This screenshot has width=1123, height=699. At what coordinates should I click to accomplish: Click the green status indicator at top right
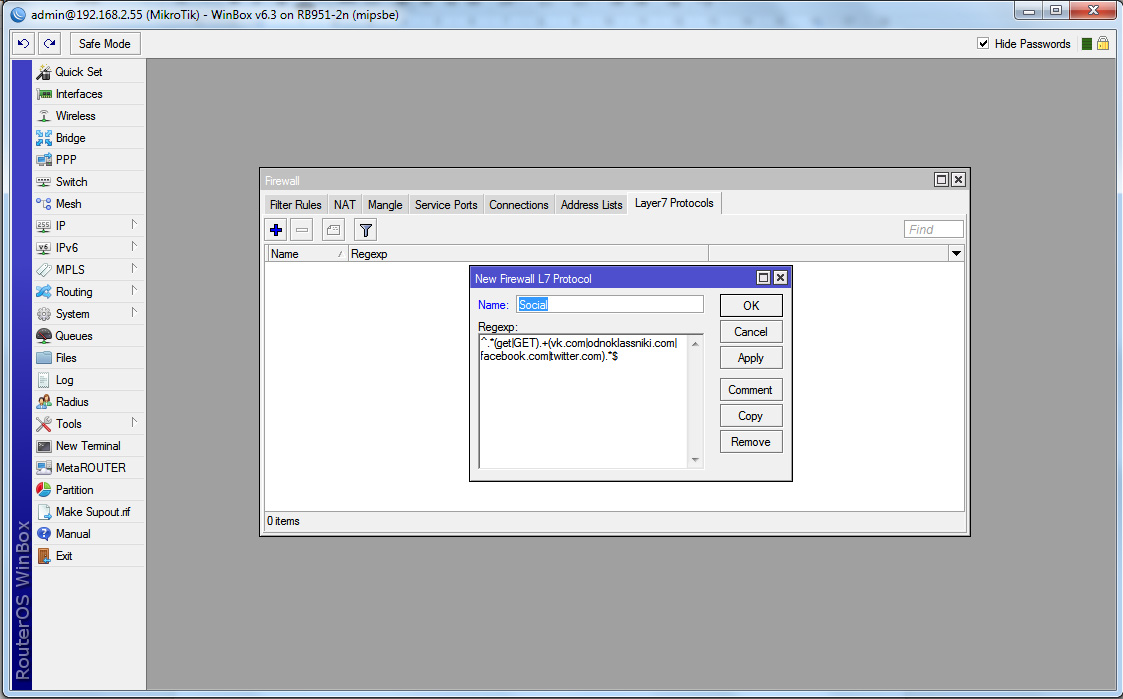point(1086,44)
